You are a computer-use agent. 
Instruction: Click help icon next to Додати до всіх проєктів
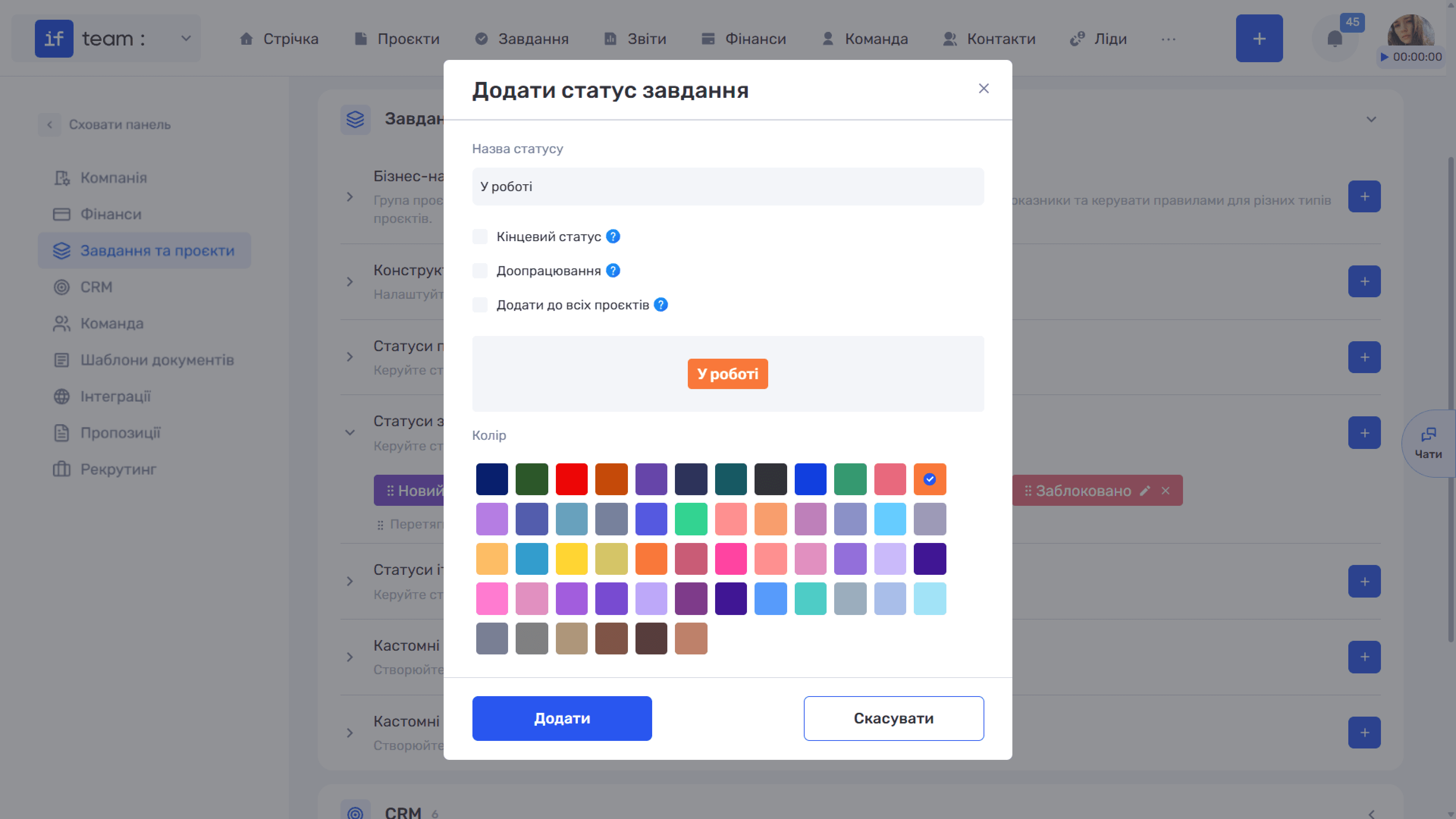point(661,304)
